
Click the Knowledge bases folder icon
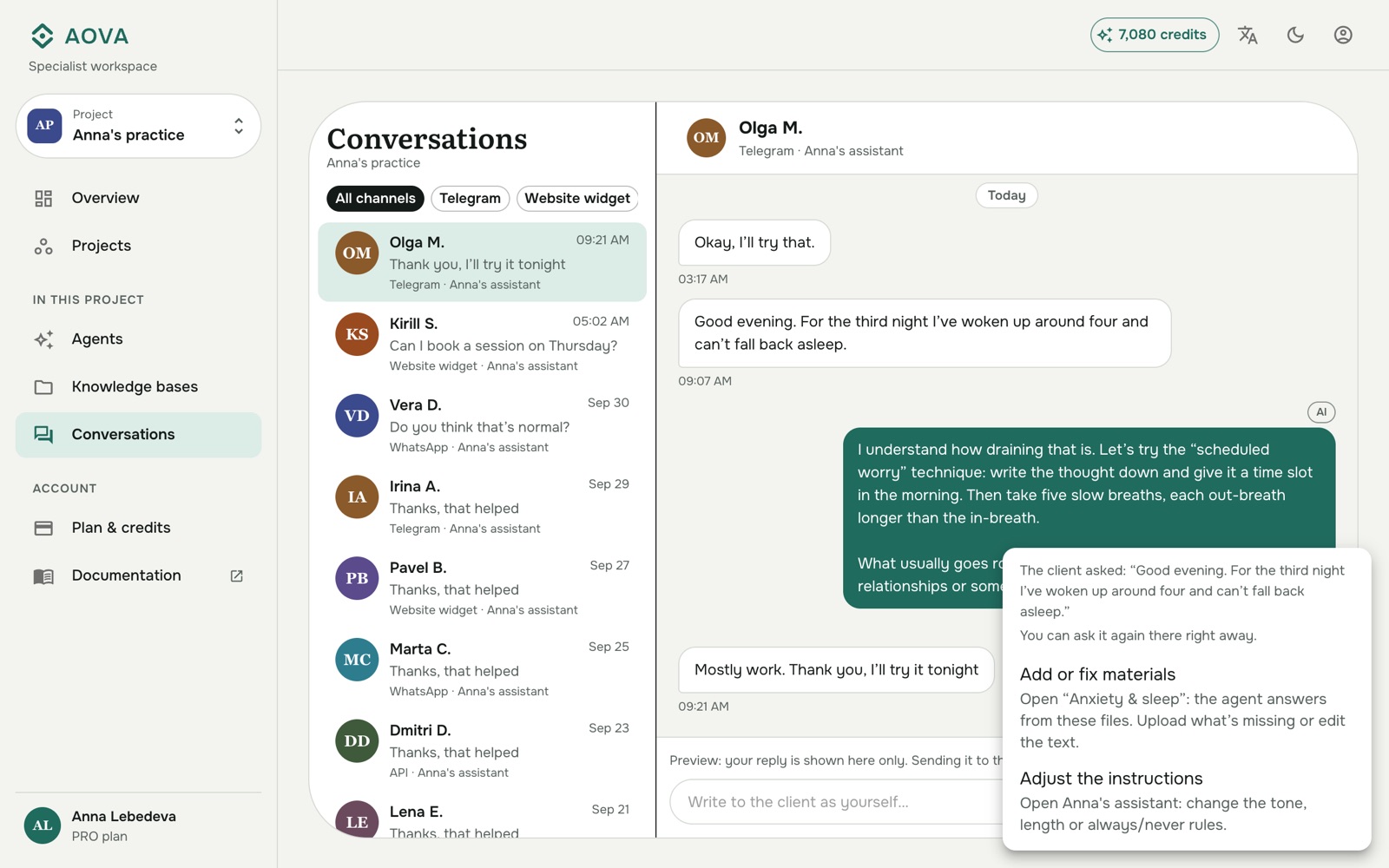[x=43, y=387]
